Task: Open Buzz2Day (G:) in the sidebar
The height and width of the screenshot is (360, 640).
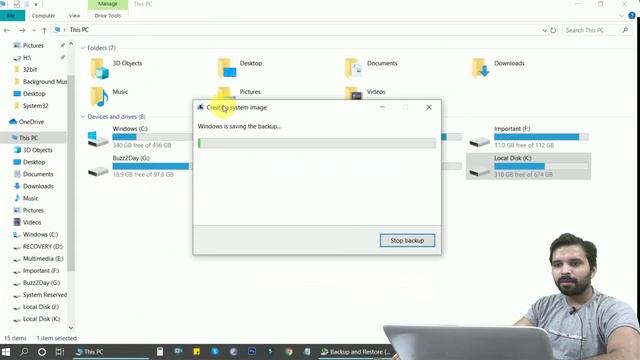Action: click(41, 282)
